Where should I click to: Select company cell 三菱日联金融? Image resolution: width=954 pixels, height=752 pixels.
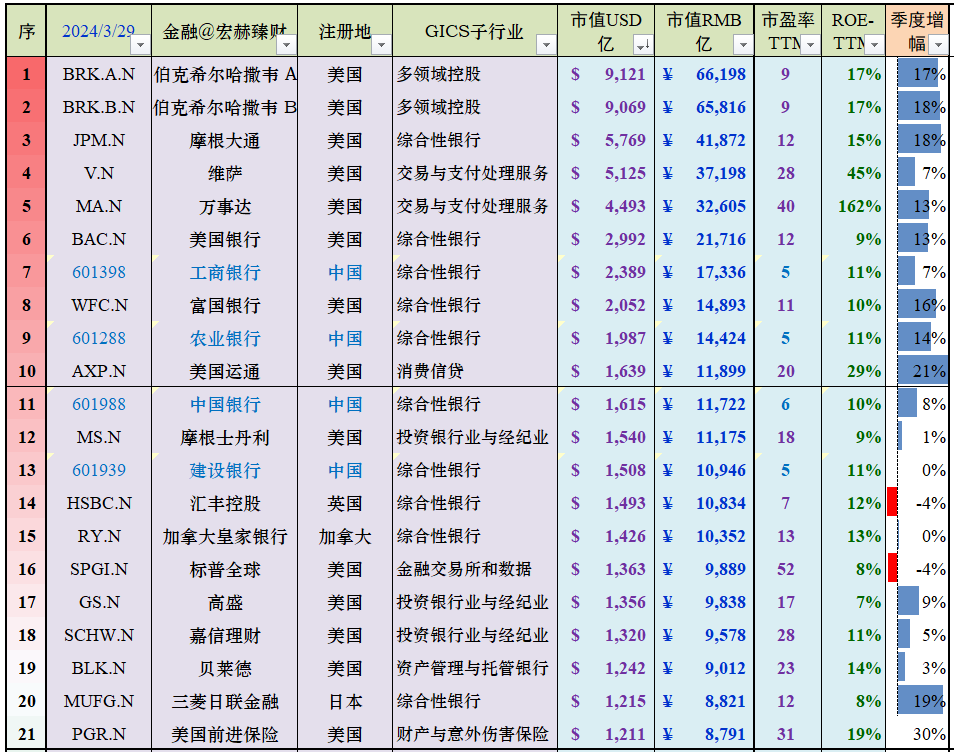pyautogui.click(x=225, y=701)
